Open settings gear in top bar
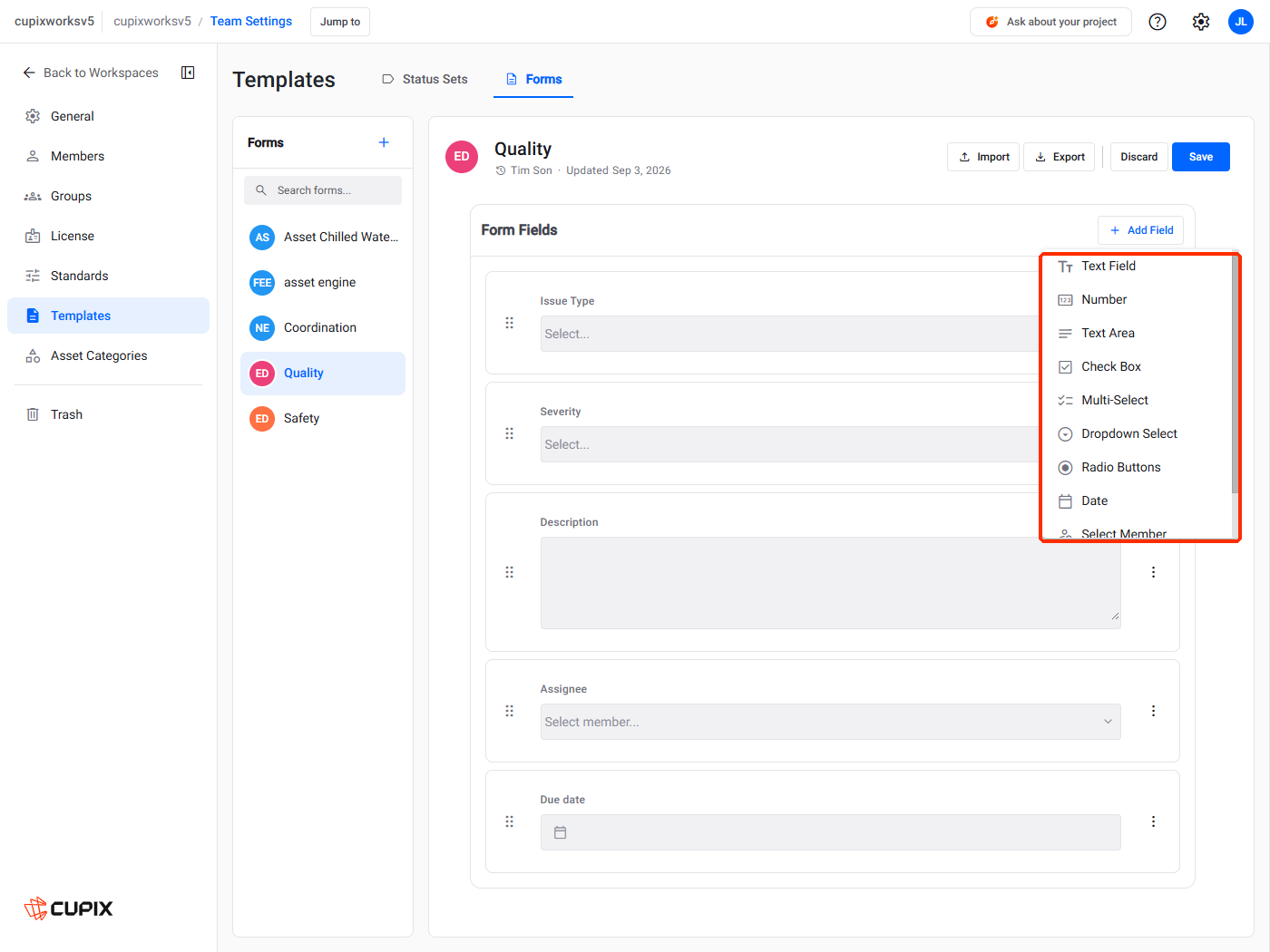The image size is (1270, 952). pyautogui.click(x=1201, y=22)
